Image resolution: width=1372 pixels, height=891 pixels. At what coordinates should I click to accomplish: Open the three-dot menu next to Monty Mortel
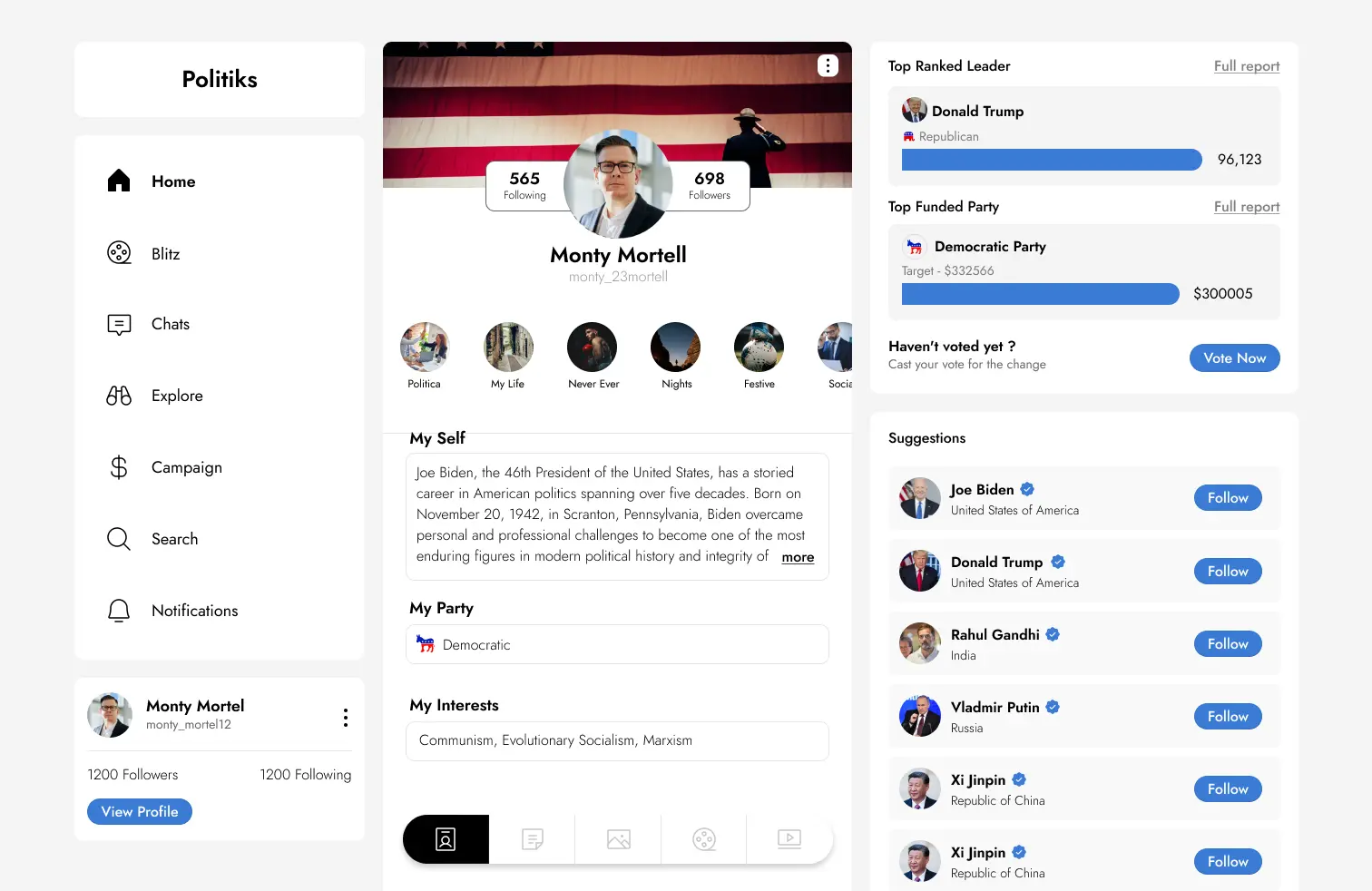(x=345, y=717)
